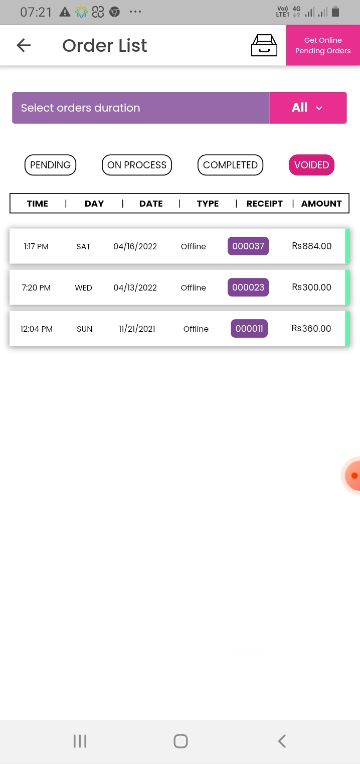
Task: Select the 04/13/2022 order row
Action: [179, 287]
